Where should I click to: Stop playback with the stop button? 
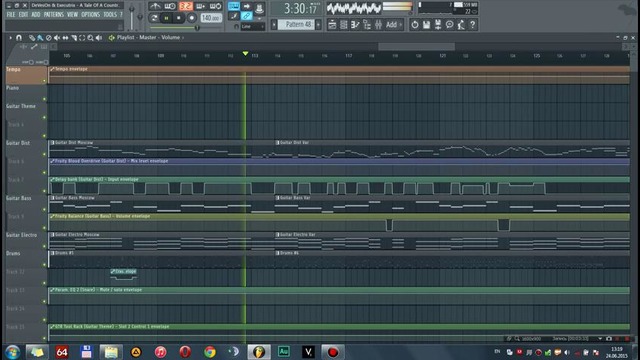[178, 18]
